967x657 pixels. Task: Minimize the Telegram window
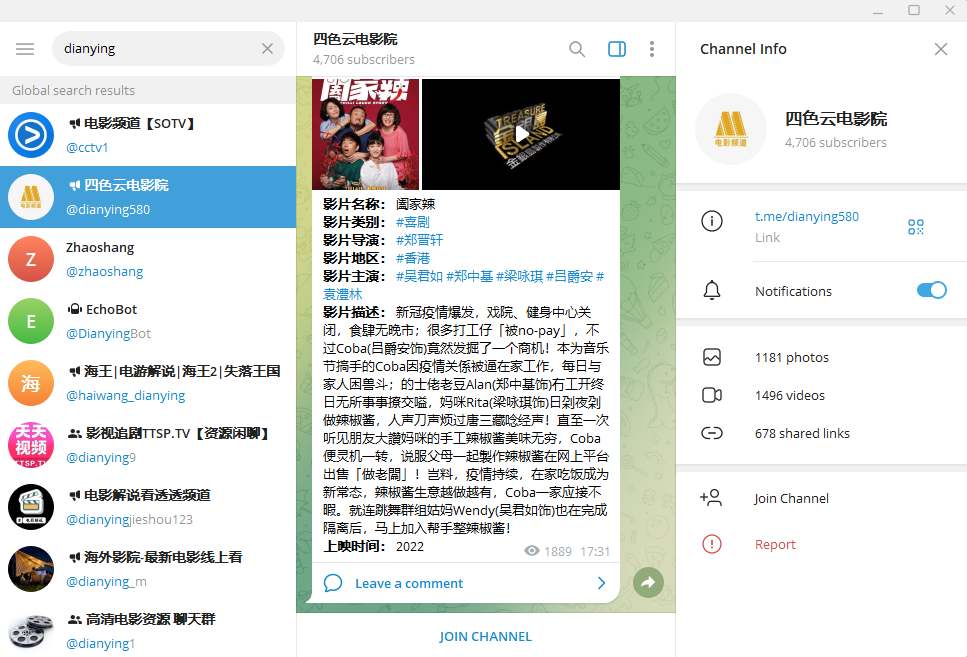tap(878, 10)
